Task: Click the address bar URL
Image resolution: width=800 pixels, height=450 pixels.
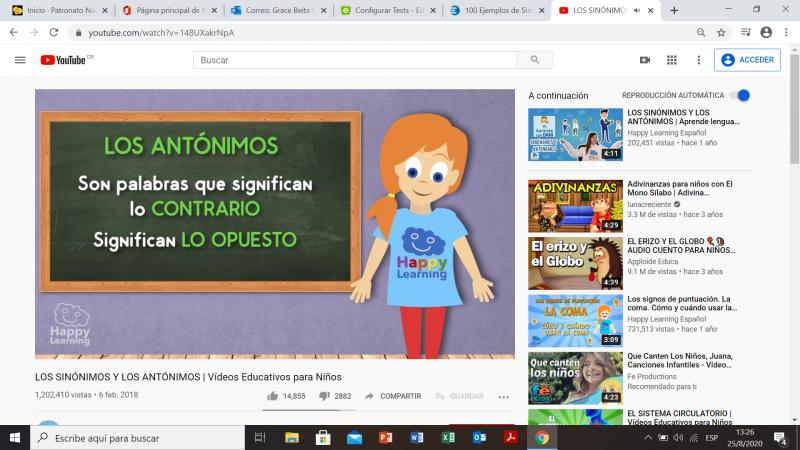Action: pos(161,33)
